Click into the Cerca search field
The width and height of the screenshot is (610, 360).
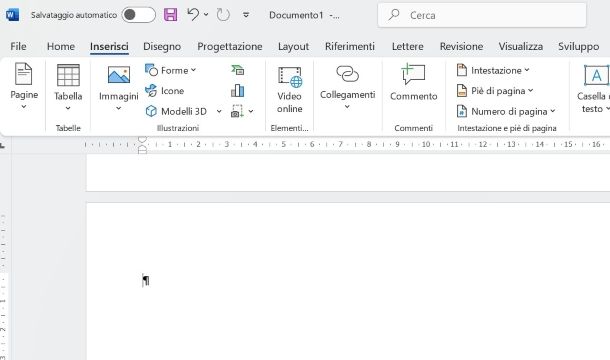click(x=482, y=15)
